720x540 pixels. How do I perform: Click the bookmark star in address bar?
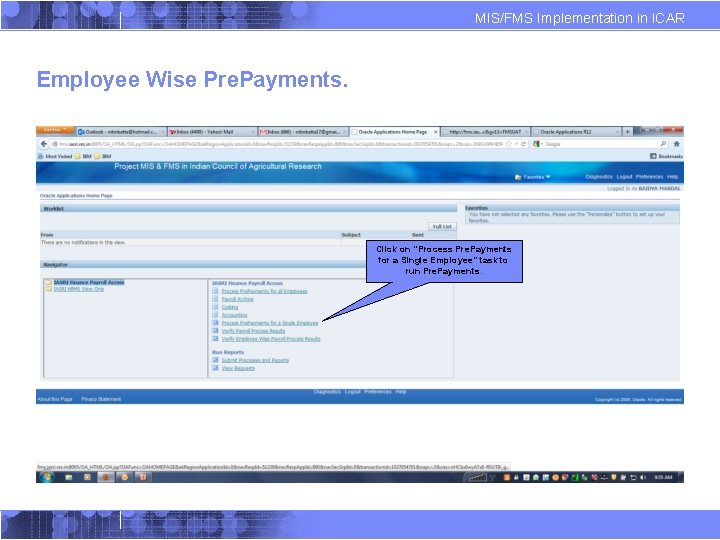[x=508, y=144]
